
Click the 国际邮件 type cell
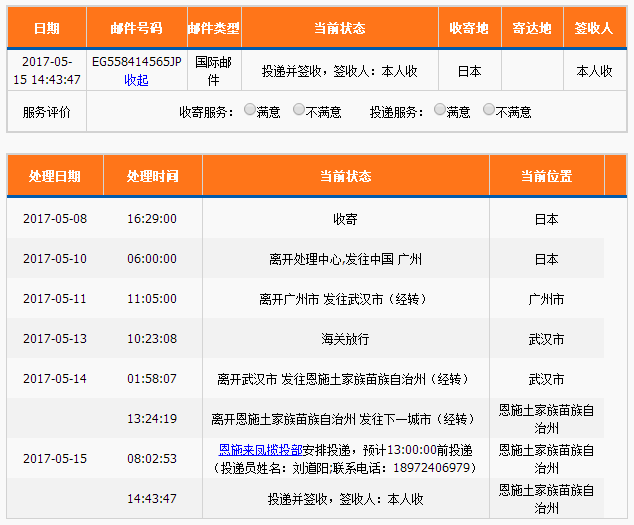click(x=213, y=71)
